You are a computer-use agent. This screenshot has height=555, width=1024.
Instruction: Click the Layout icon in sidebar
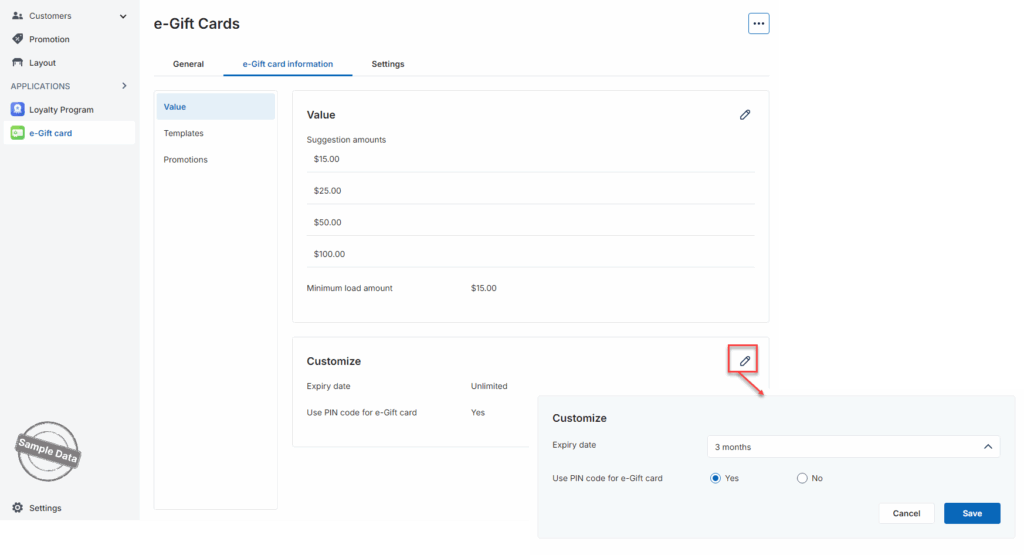[x=17, y=63]
